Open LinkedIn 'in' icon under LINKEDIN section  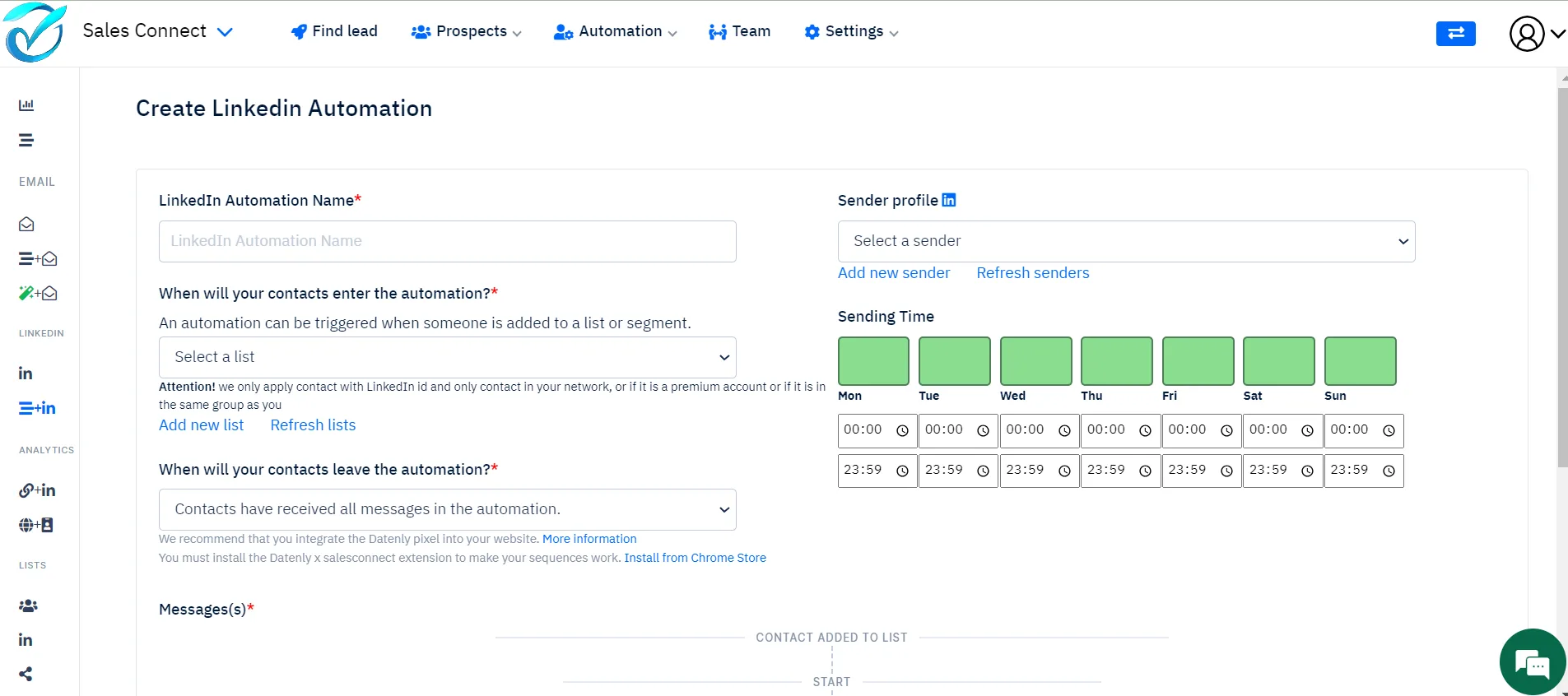click(26, 374)
